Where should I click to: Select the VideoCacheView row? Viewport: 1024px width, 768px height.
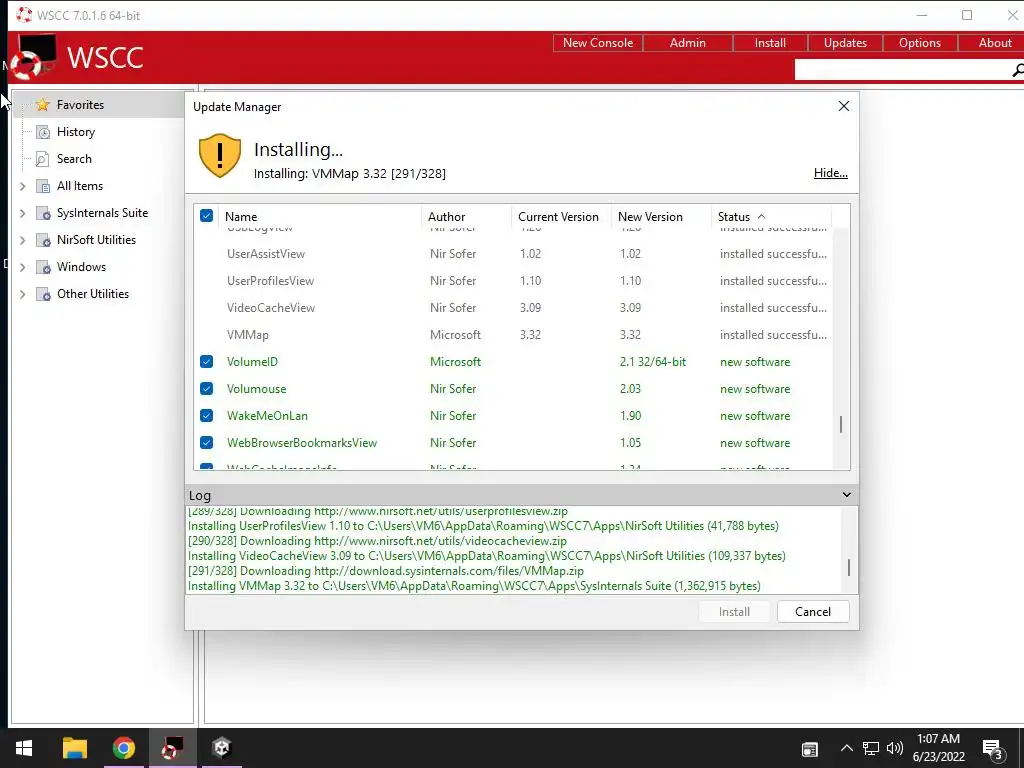point(513,308)
